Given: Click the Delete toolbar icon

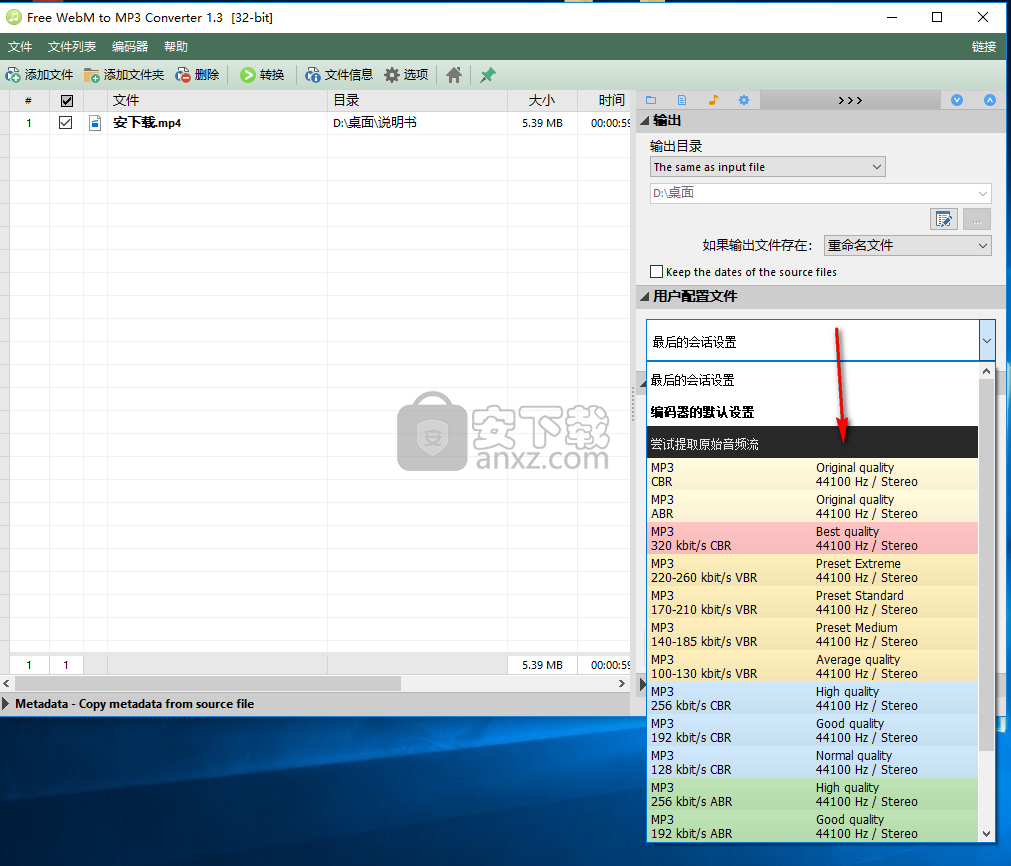Looking at the screenshot, I should (183, 75).
